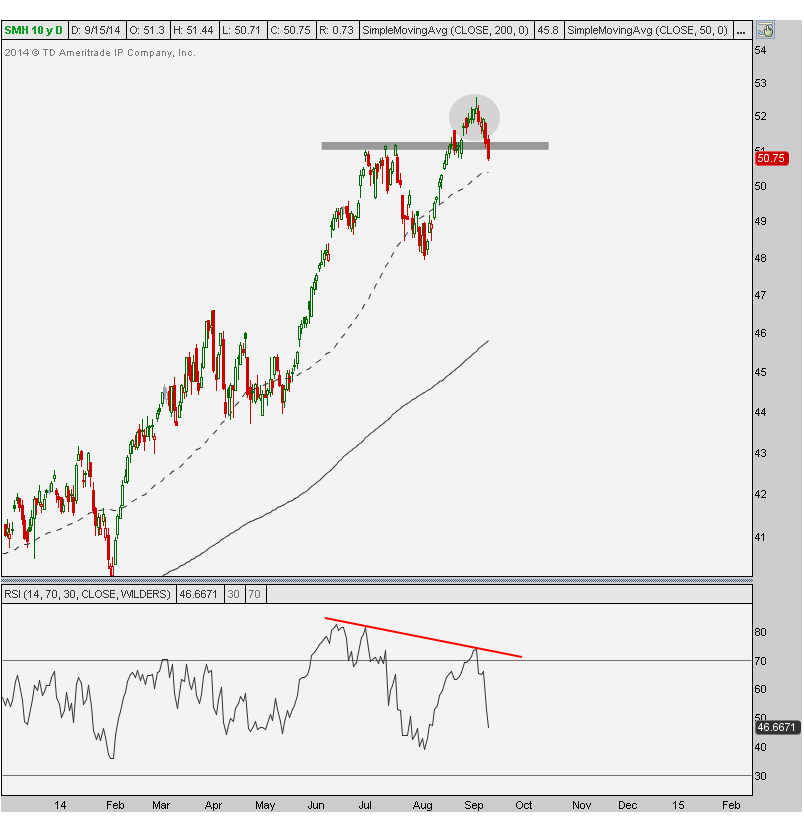The height and width of the screenshot is (836, 804).
Task: Select SimpleMovingAvg (CLOSE, 50, 0) study label
Action: (648, 30)
